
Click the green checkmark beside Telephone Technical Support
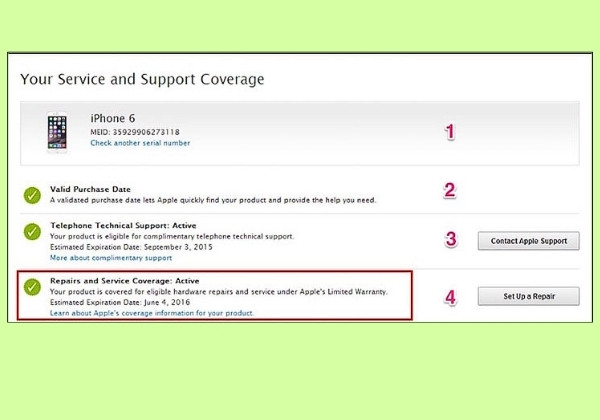click(x=32, y=232)
